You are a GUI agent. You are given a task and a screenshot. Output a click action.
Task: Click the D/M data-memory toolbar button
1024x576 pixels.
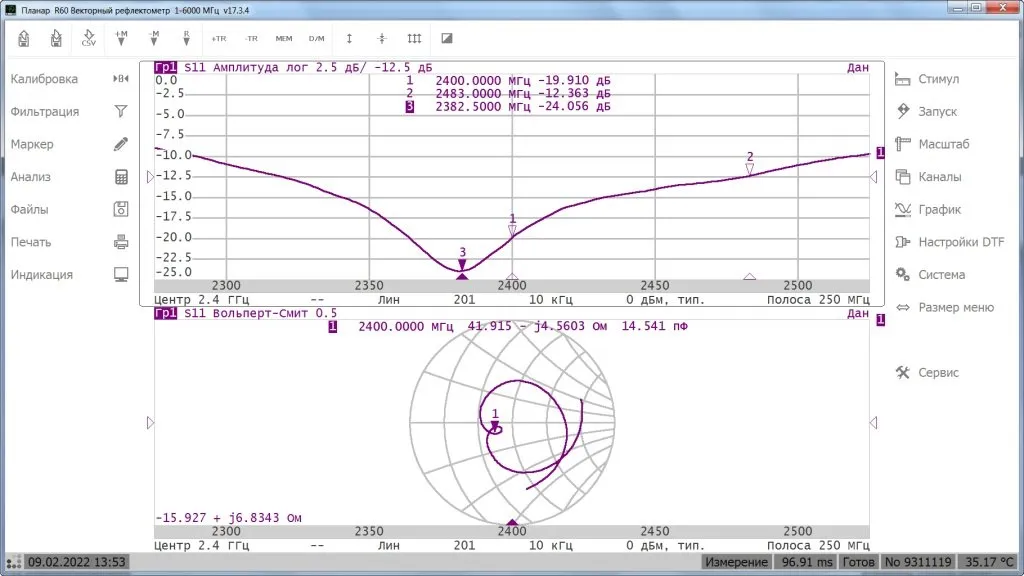(x=317, y=39)
